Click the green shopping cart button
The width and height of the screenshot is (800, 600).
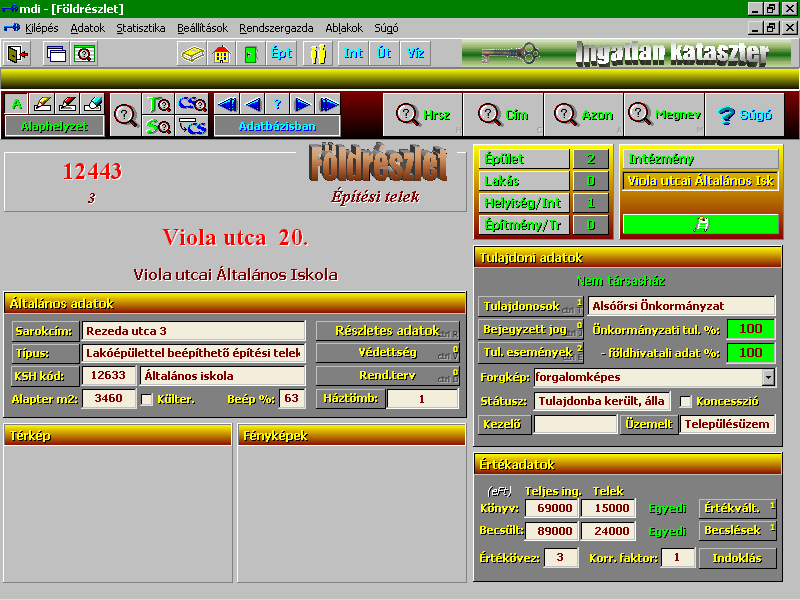coord(701,224)
